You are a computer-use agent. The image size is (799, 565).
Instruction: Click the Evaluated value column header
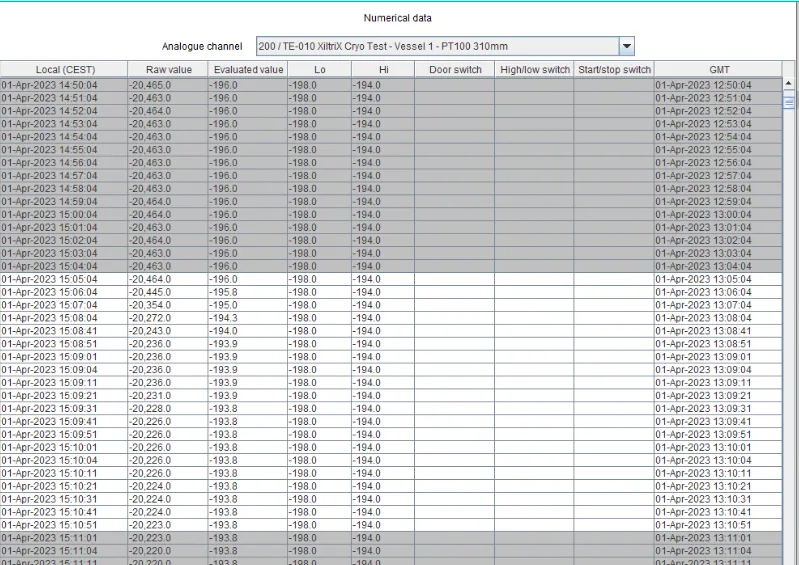(248, 69)
